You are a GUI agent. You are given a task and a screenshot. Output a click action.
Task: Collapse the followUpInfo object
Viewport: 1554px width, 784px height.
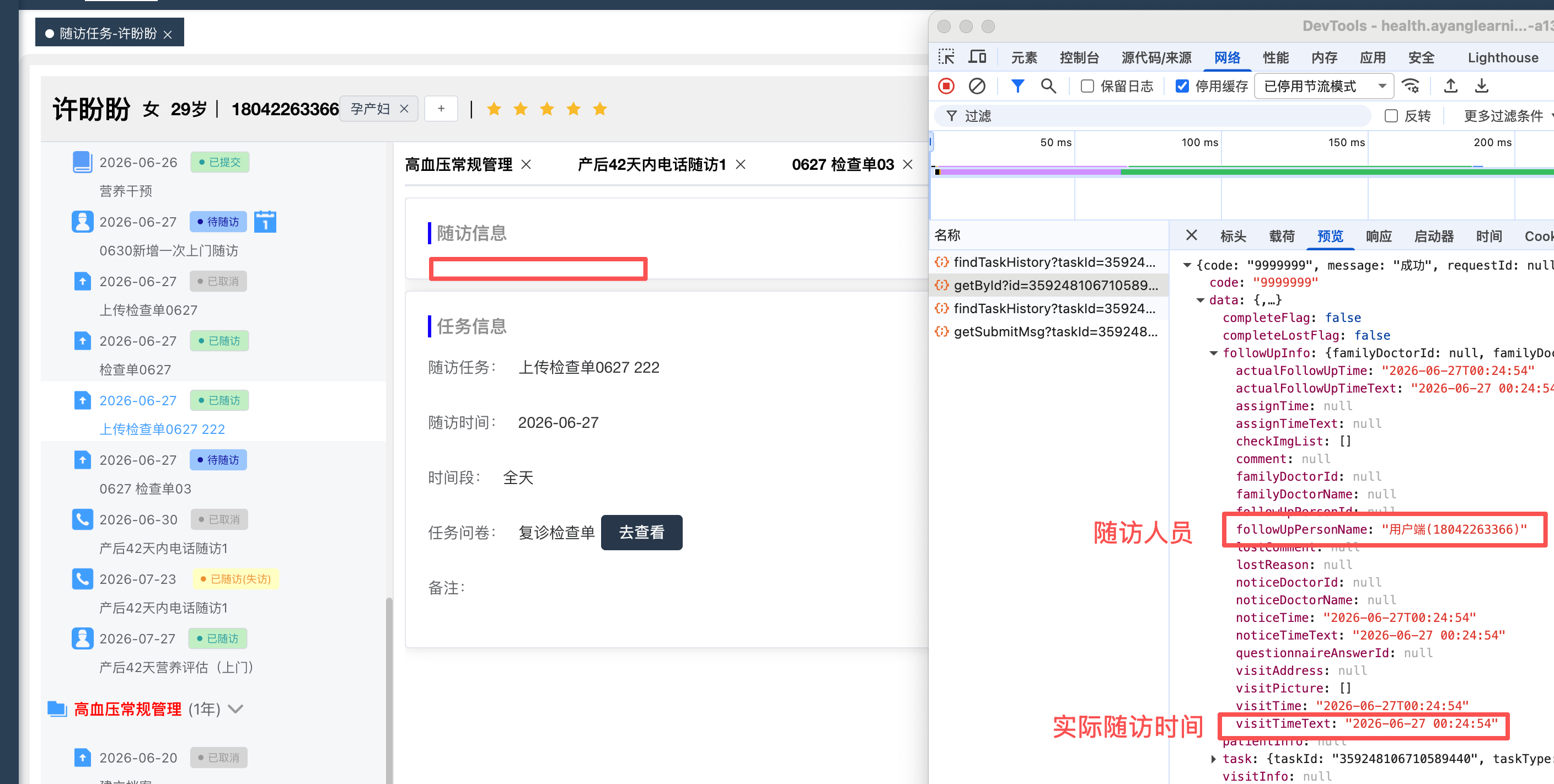click(1213, 353)
